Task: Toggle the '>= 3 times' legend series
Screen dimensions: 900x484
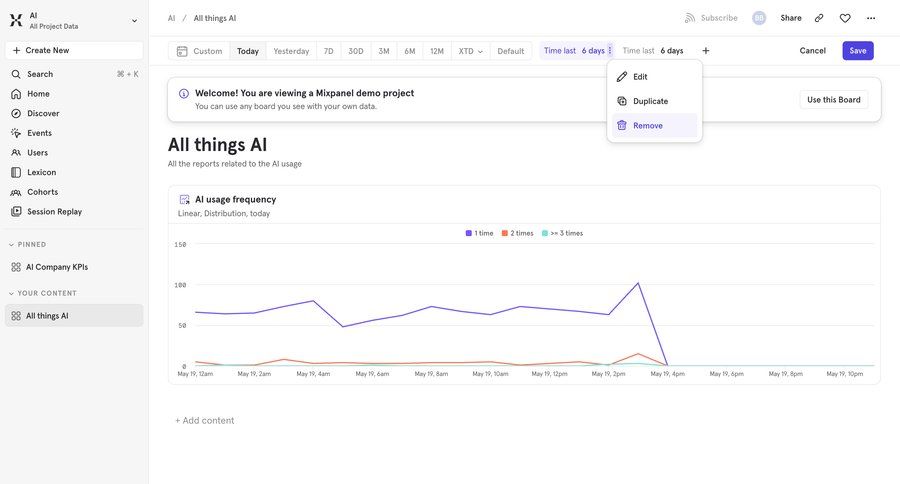Action: (561, 233)
